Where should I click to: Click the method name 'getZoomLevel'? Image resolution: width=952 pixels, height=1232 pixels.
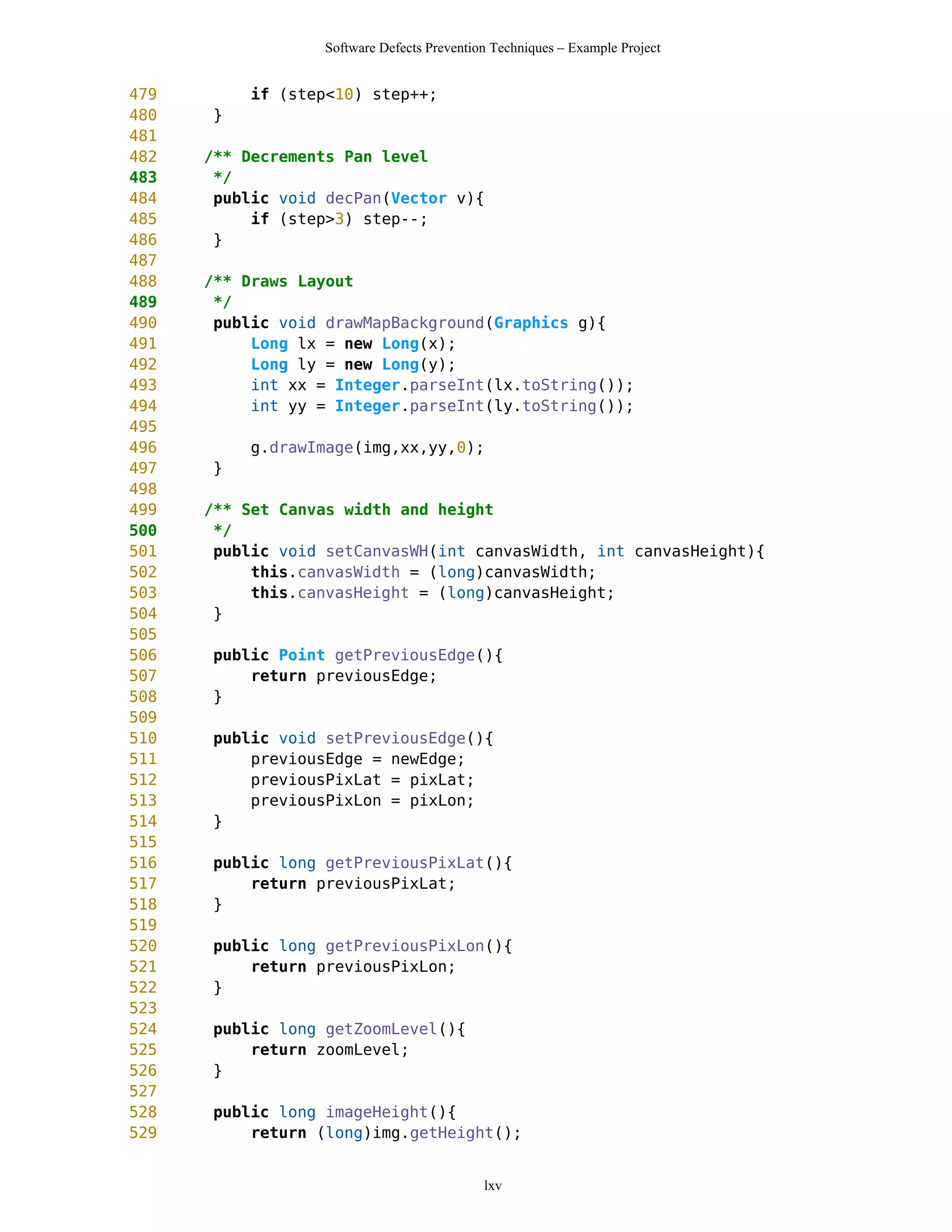point(381,1029)
